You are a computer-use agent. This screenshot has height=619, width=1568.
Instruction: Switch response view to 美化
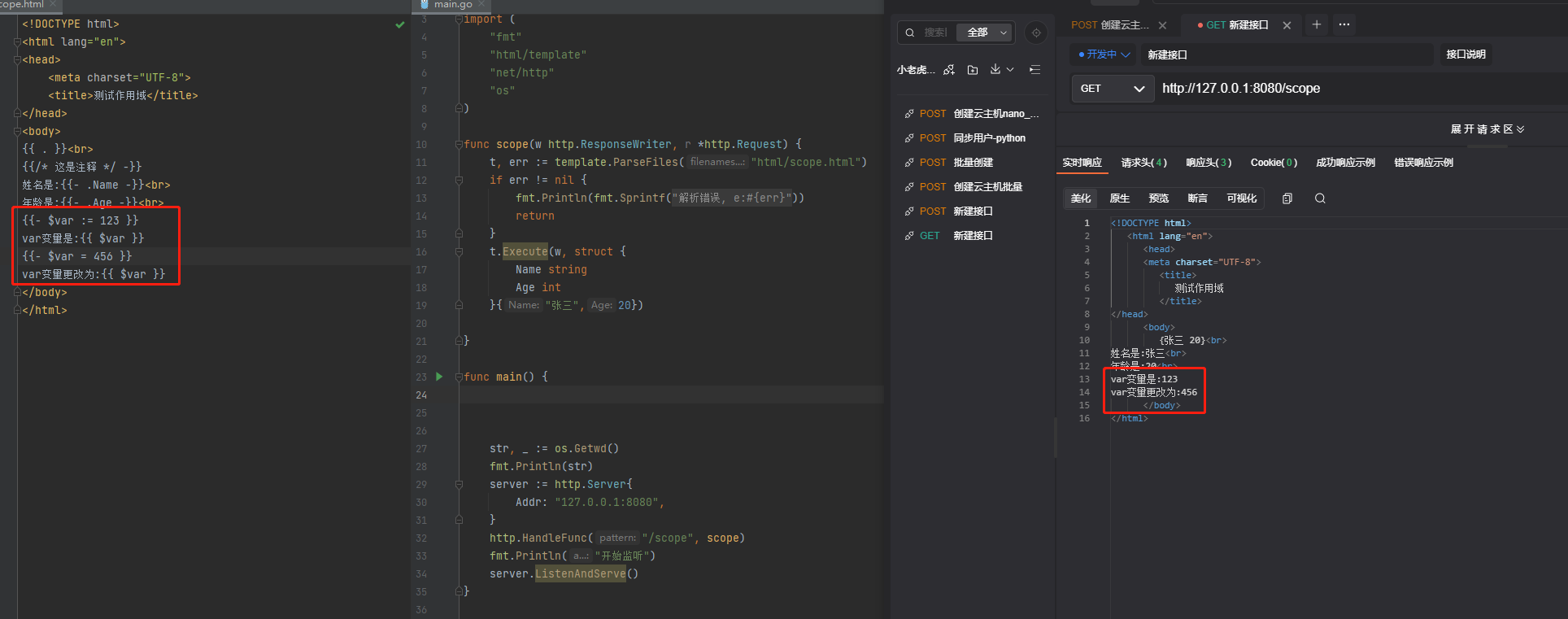(1081, 198)
